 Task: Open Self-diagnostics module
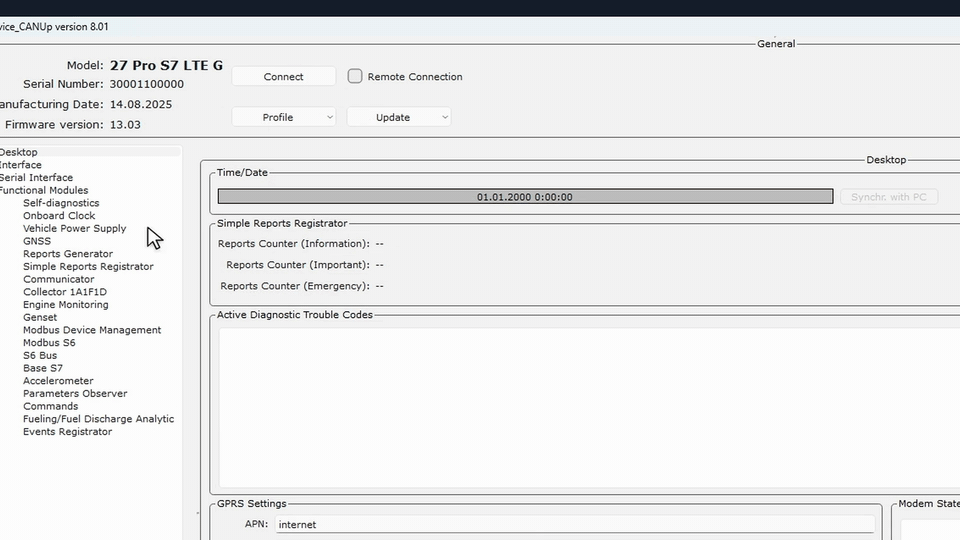61,203
